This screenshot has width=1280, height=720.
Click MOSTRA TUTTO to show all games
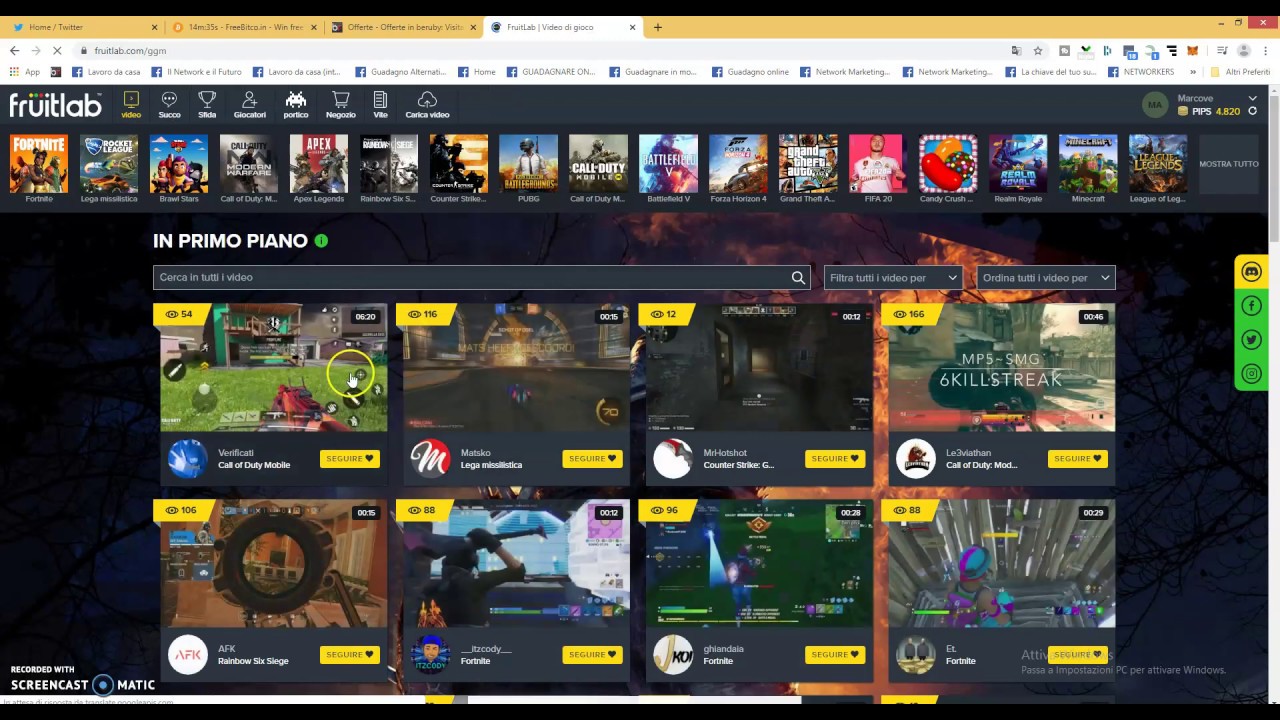click(1229, 164)
